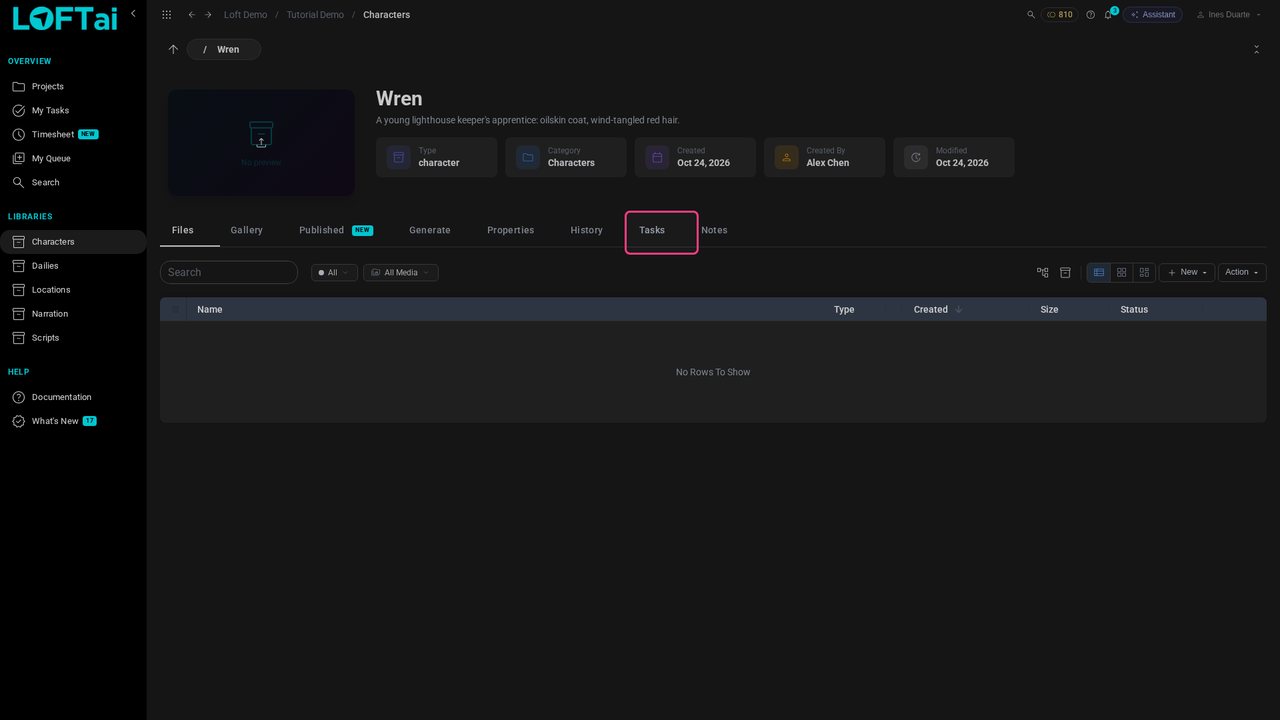The height and width of the screenshot is (720, 1280).
Task: Upload a preview image in the thumbnail
Action: 261,143
